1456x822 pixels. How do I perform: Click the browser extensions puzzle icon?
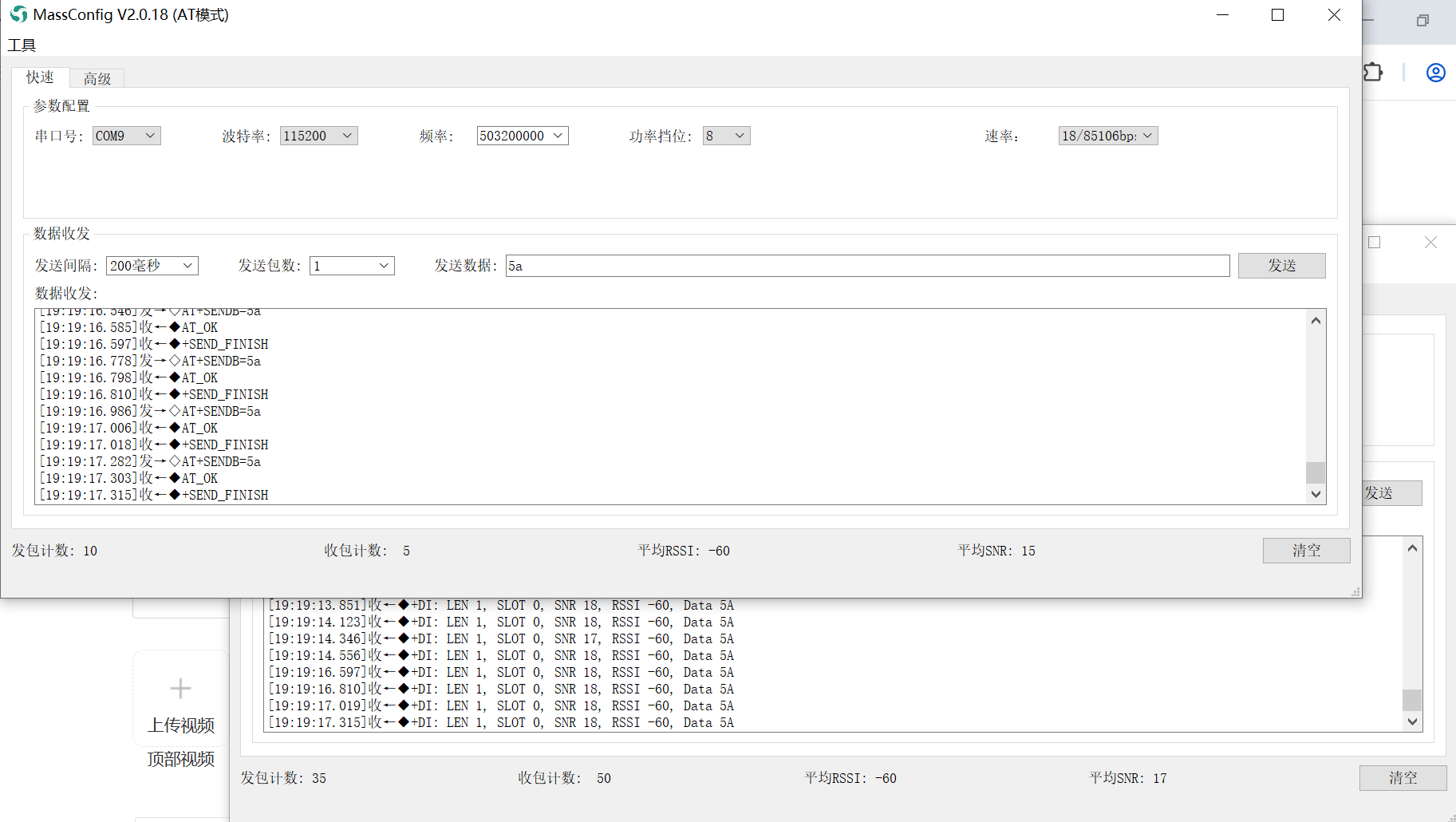tap(1372, 73)
